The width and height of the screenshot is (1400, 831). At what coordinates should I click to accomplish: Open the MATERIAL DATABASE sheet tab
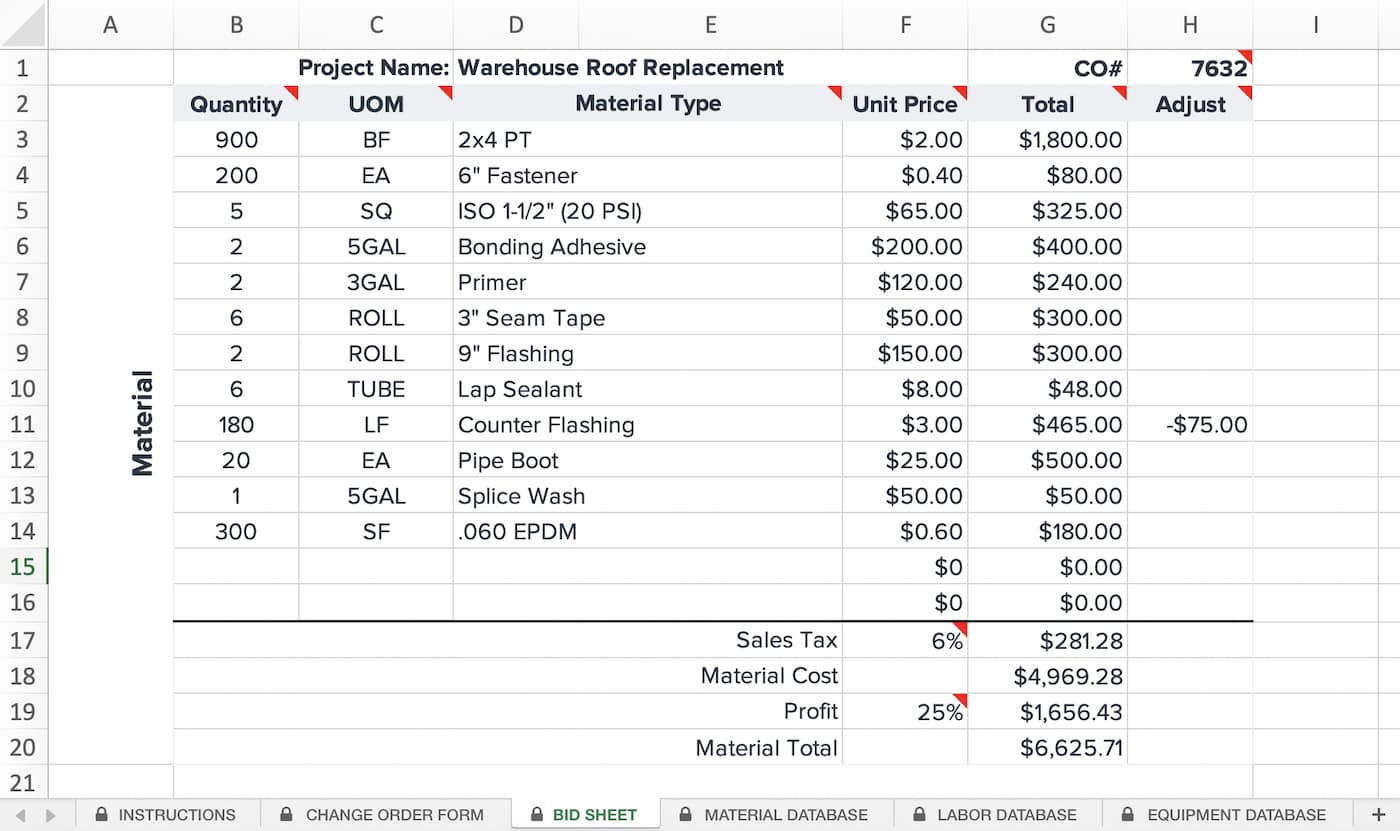point(774,815)
